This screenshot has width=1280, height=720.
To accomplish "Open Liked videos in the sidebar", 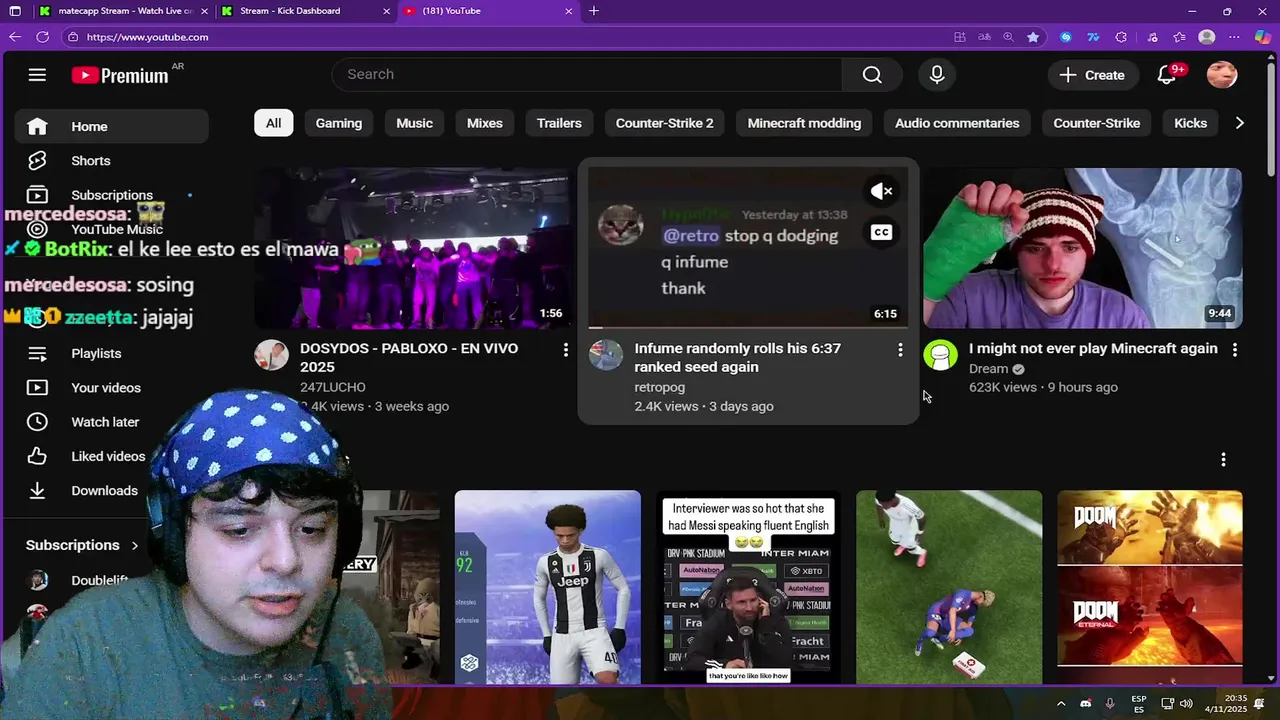I will pyautogui.click(x=111, y=456).
